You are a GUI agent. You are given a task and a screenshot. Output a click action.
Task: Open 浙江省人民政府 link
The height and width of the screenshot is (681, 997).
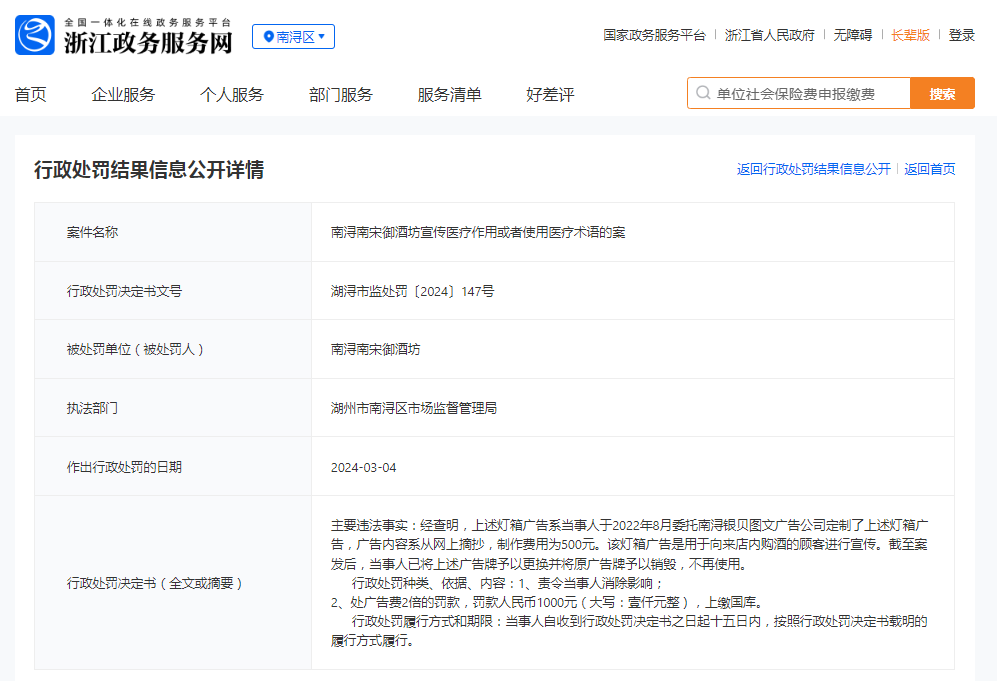769,35
